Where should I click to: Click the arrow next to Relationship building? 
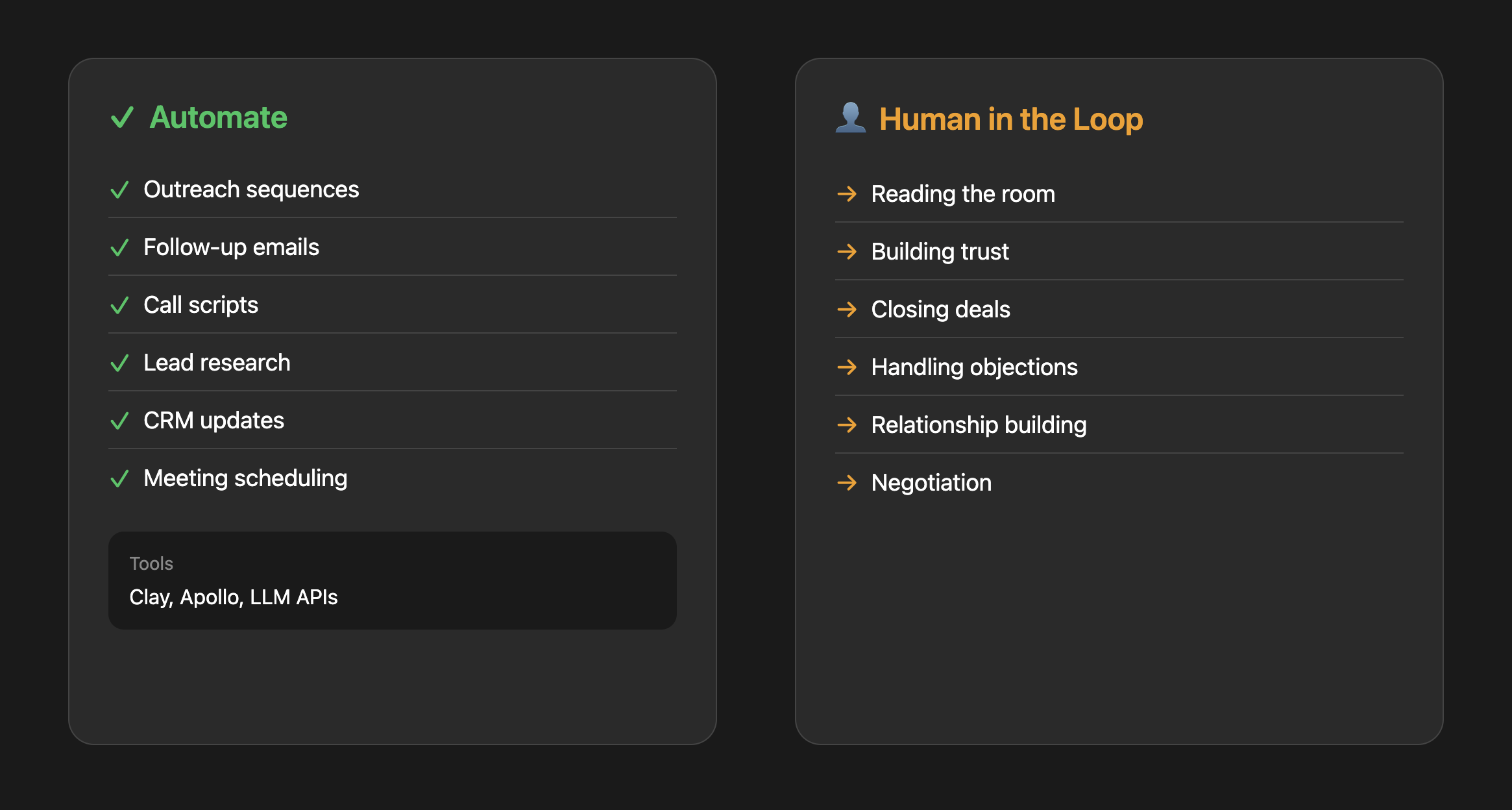tap(847, 425)
